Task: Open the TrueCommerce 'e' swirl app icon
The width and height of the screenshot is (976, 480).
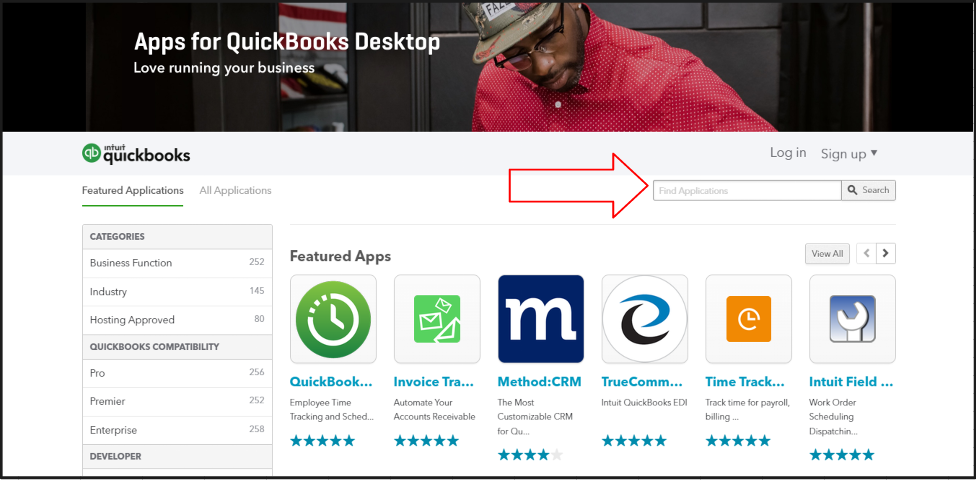Action: point(645,319)
